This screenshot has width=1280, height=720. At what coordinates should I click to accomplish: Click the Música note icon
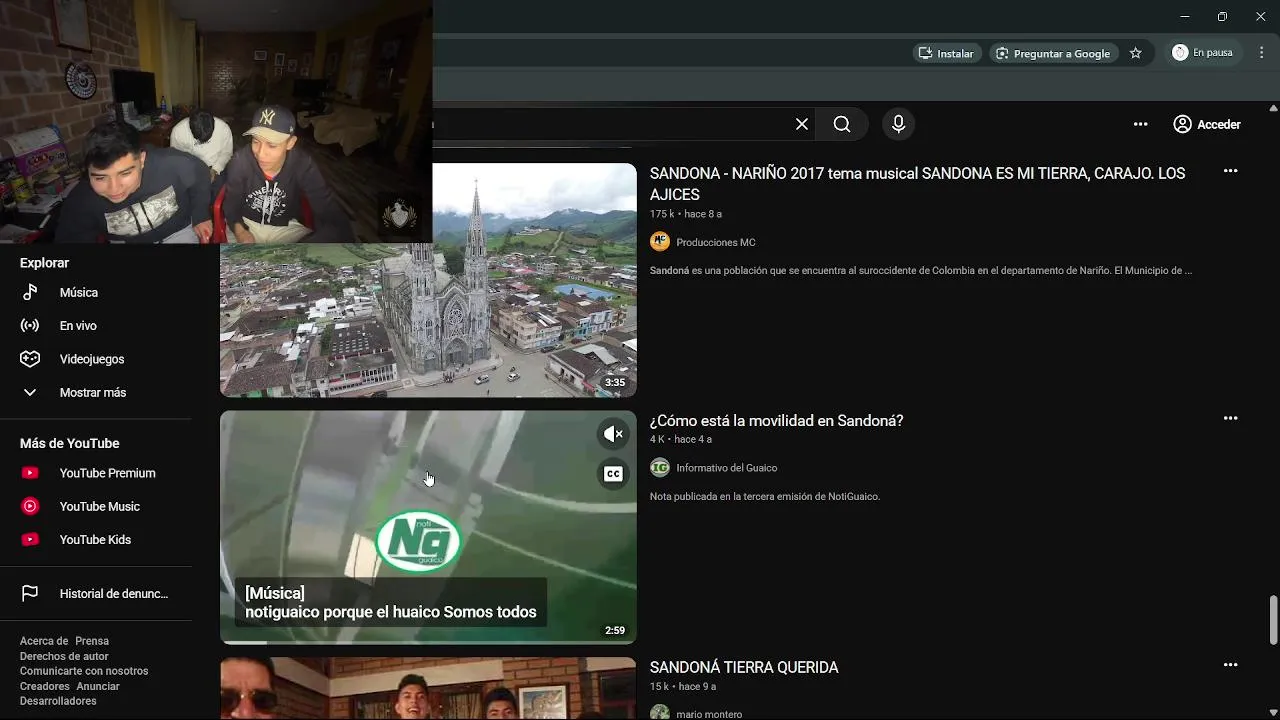pos(30,292)
